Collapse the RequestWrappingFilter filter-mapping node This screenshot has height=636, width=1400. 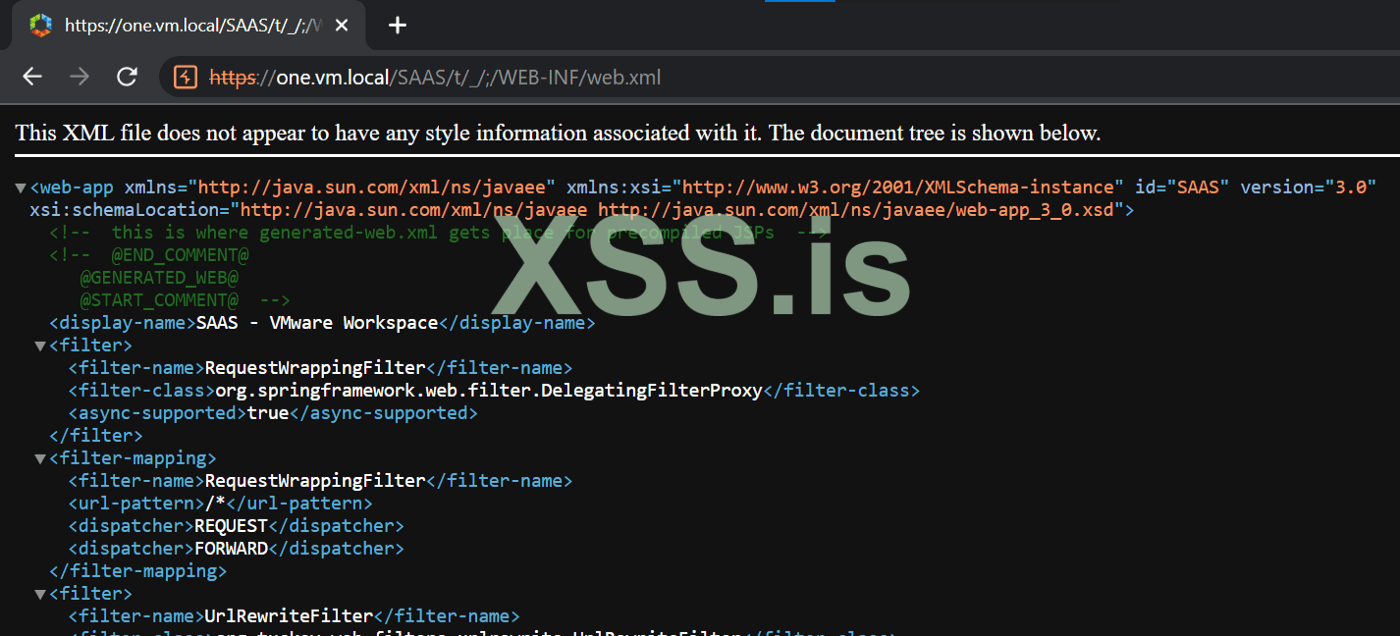tap(40, 459)
